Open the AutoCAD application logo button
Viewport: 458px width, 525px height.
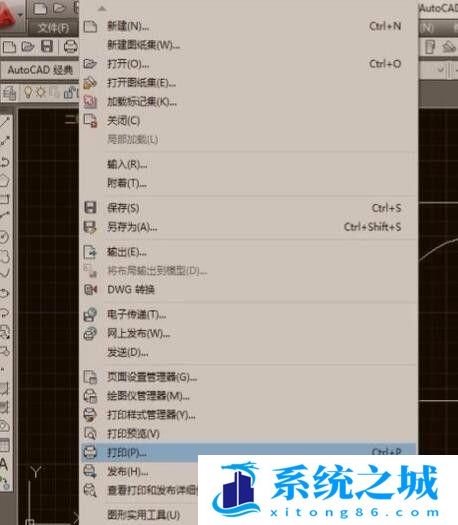(11, 17)
